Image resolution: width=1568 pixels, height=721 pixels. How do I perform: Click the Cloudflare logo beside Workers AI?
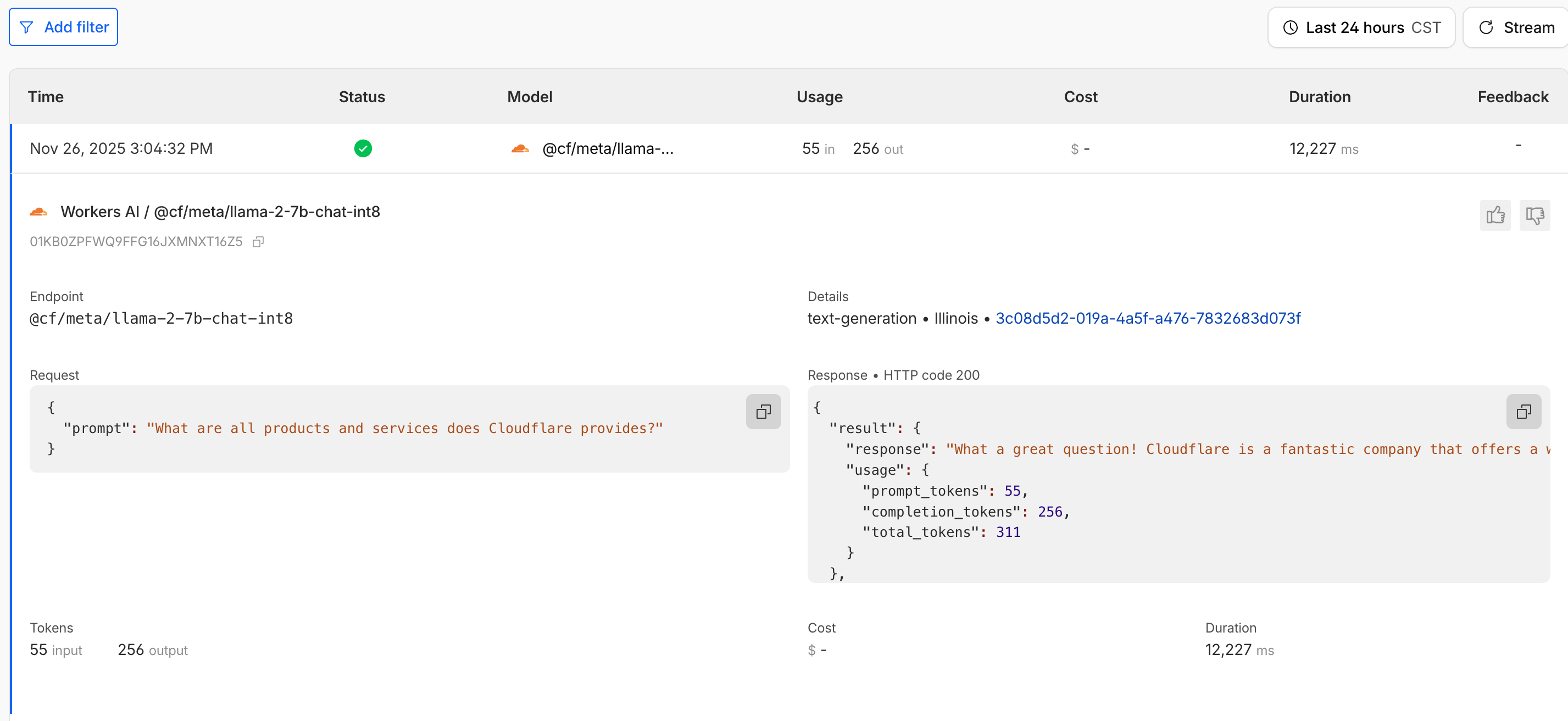coord(38,212)
